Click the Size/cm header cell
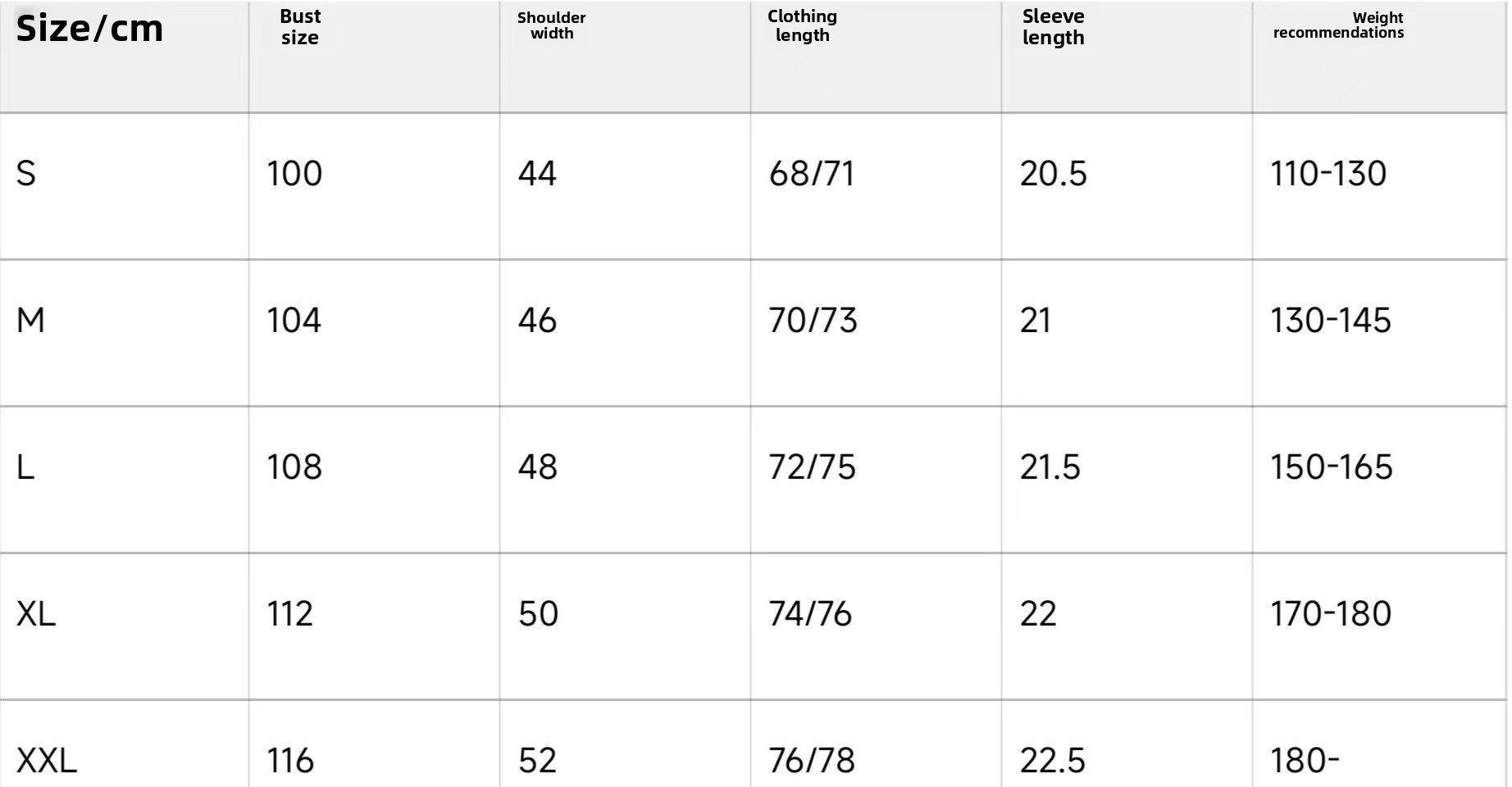Image resolution: width=1512 pixels, height=787 pixels. [90, 29]
